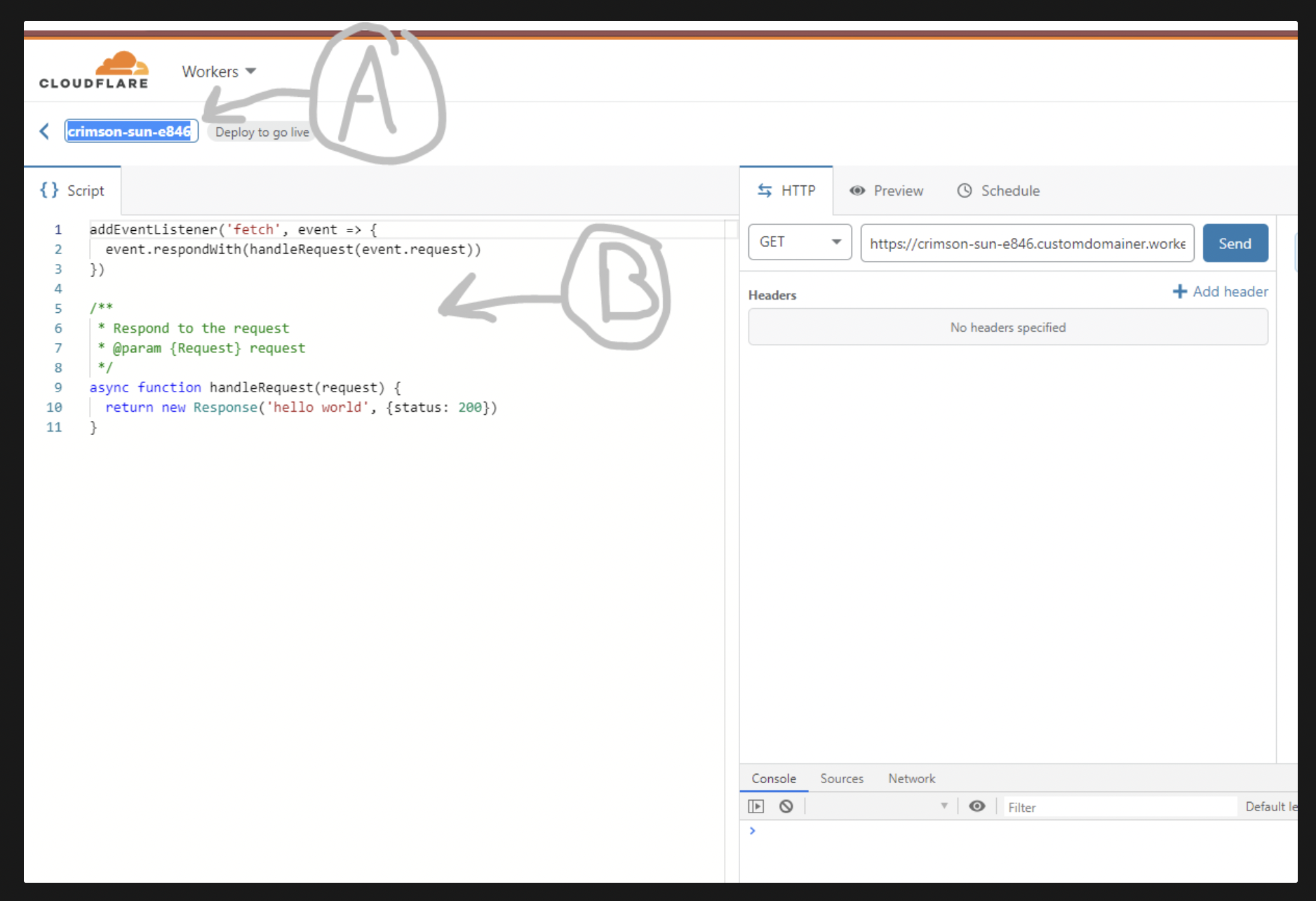Open the Sources devtools tab

click(x=842, y=778)
